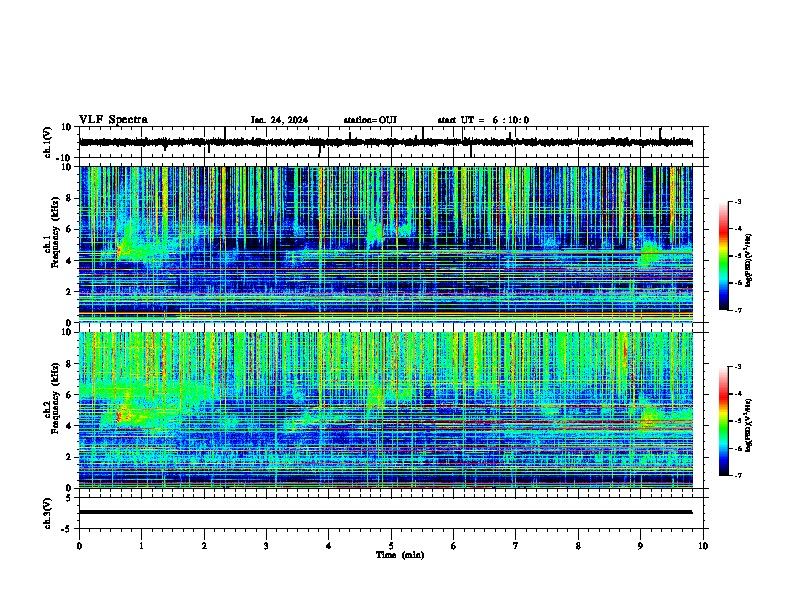The height and width of the screenshot is (612, 792).
Task: Click the 'ch.3(V)' axis label
Action: coord(48,513)
